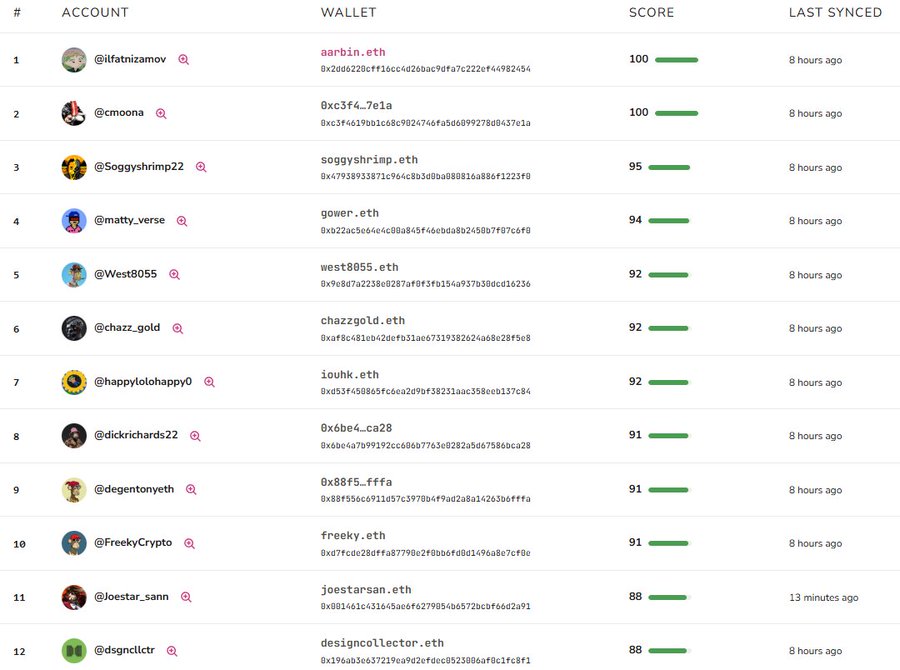Screen dimensions: 900x670
Task: Open the @ilfatnizamov account link
Action: (130, 59)
